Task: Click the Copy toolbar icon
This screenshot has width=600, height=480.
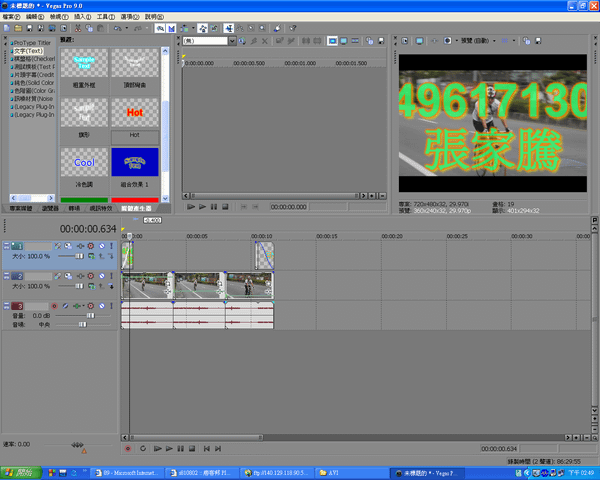Action: [x=89, y=28]
